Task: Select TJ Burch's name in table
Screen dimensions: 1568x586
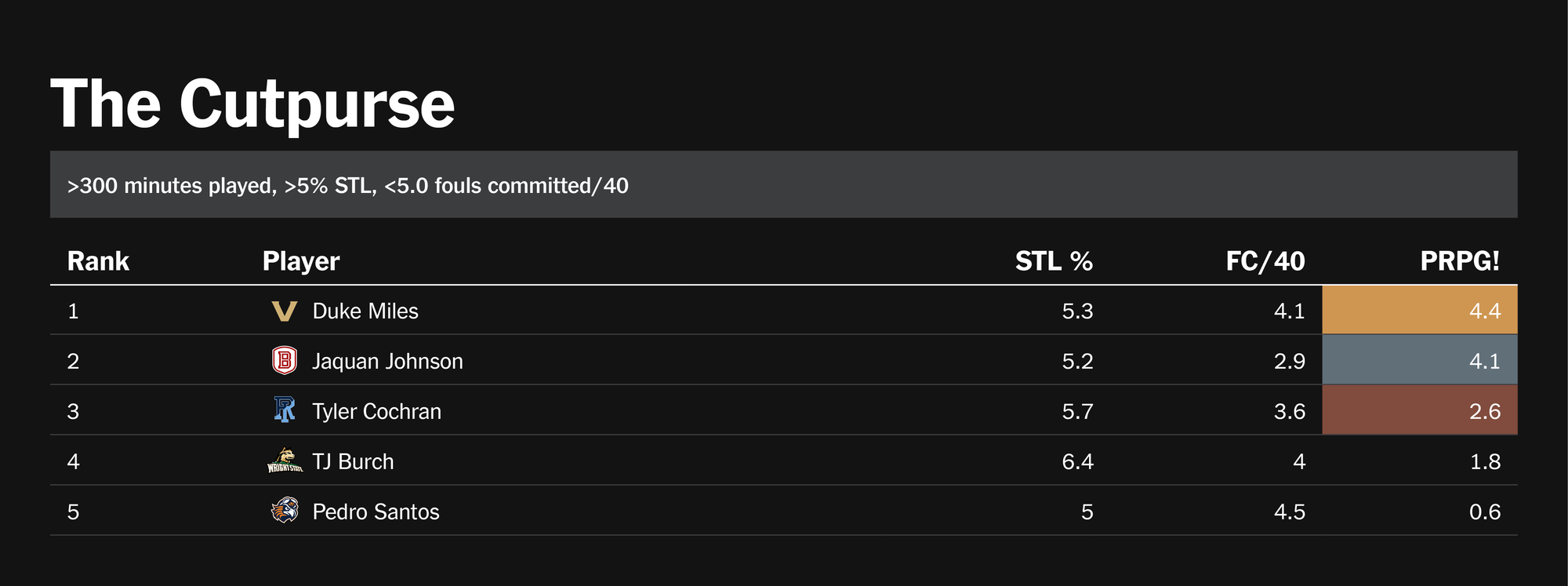Action: [353, 462]
